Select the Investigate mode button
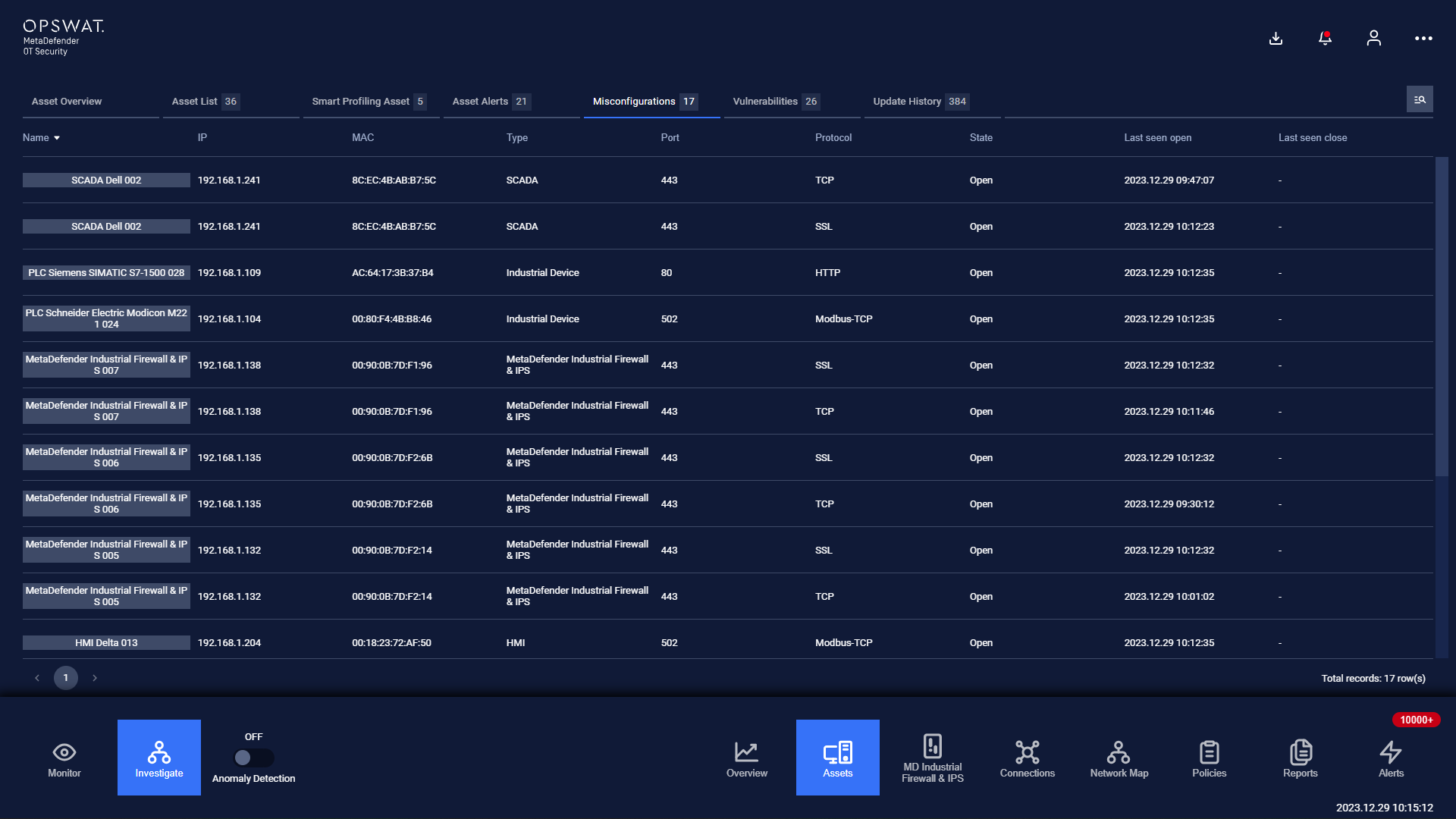This screenshot has width=1456, height=819. [x=159, y=758]
